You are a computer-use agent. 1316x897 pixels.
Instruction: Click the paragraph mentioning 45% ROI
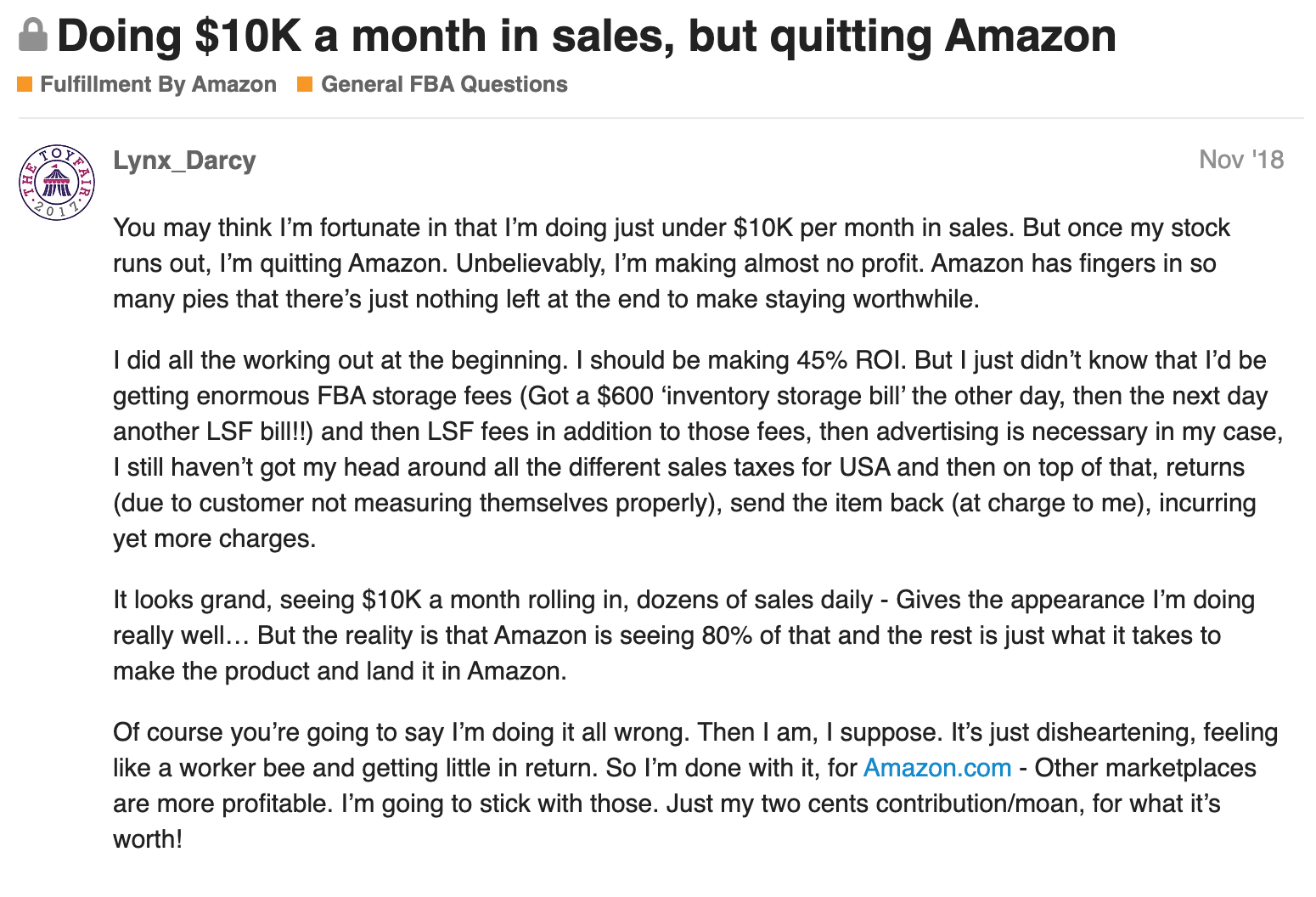pyautogui.click(x=698, y=449)
